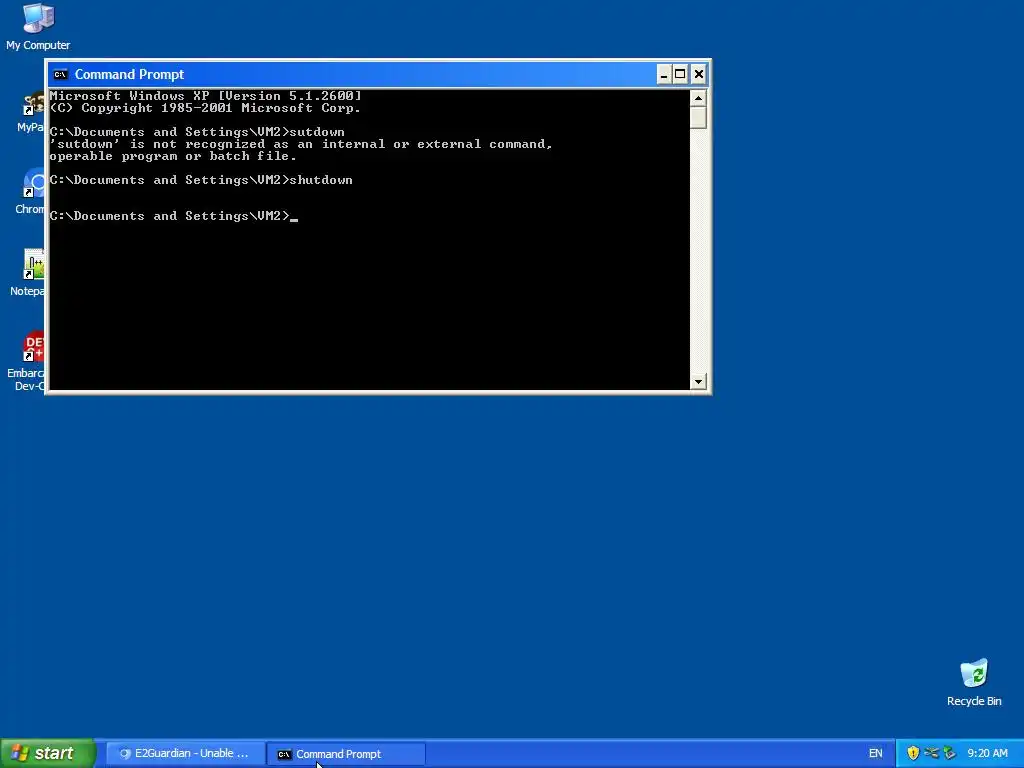Click the "'sutdown' is not recognized" error line

point(301,144)
